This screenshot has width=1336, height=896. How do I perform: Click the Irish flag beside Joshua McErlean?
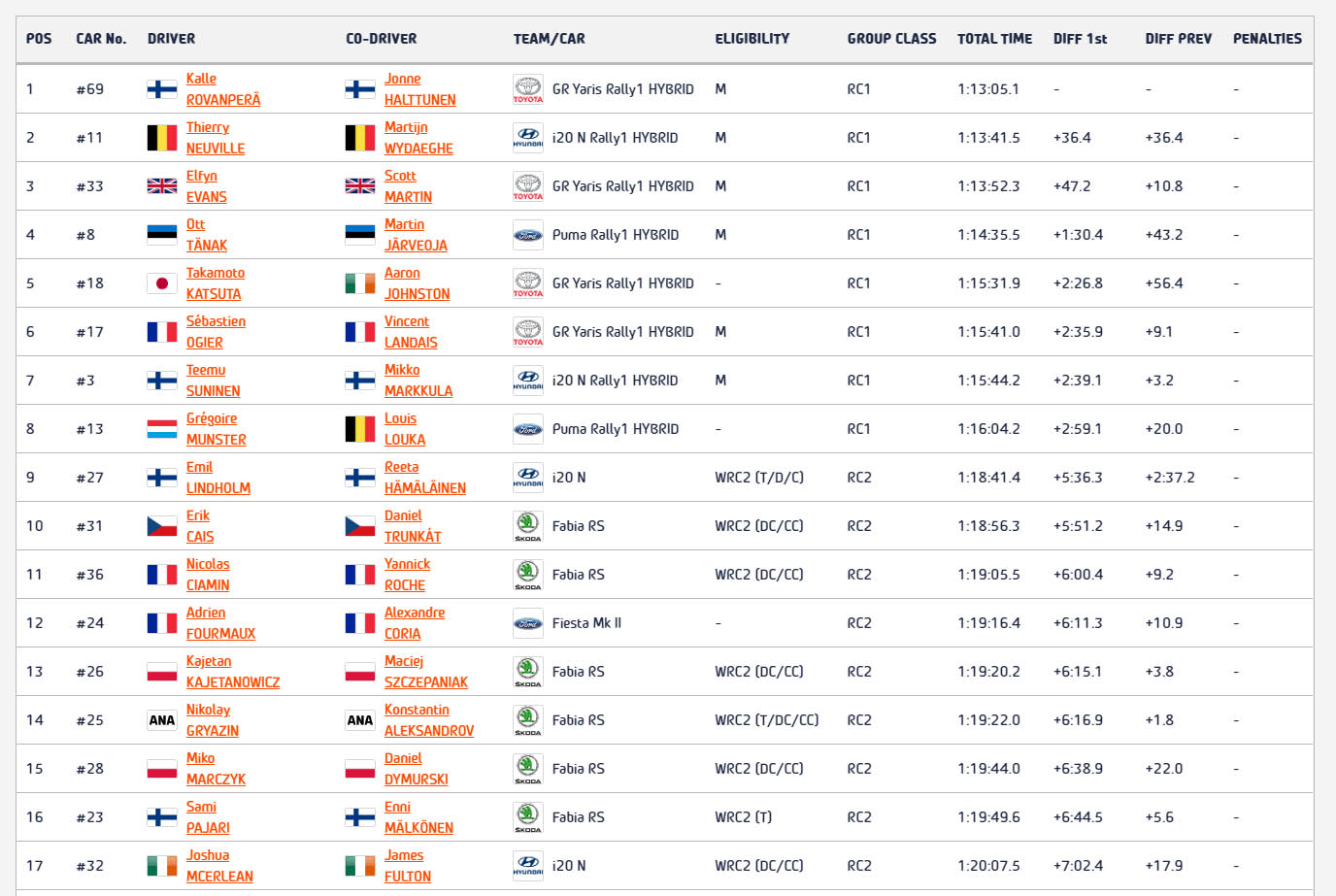[161, 866]
